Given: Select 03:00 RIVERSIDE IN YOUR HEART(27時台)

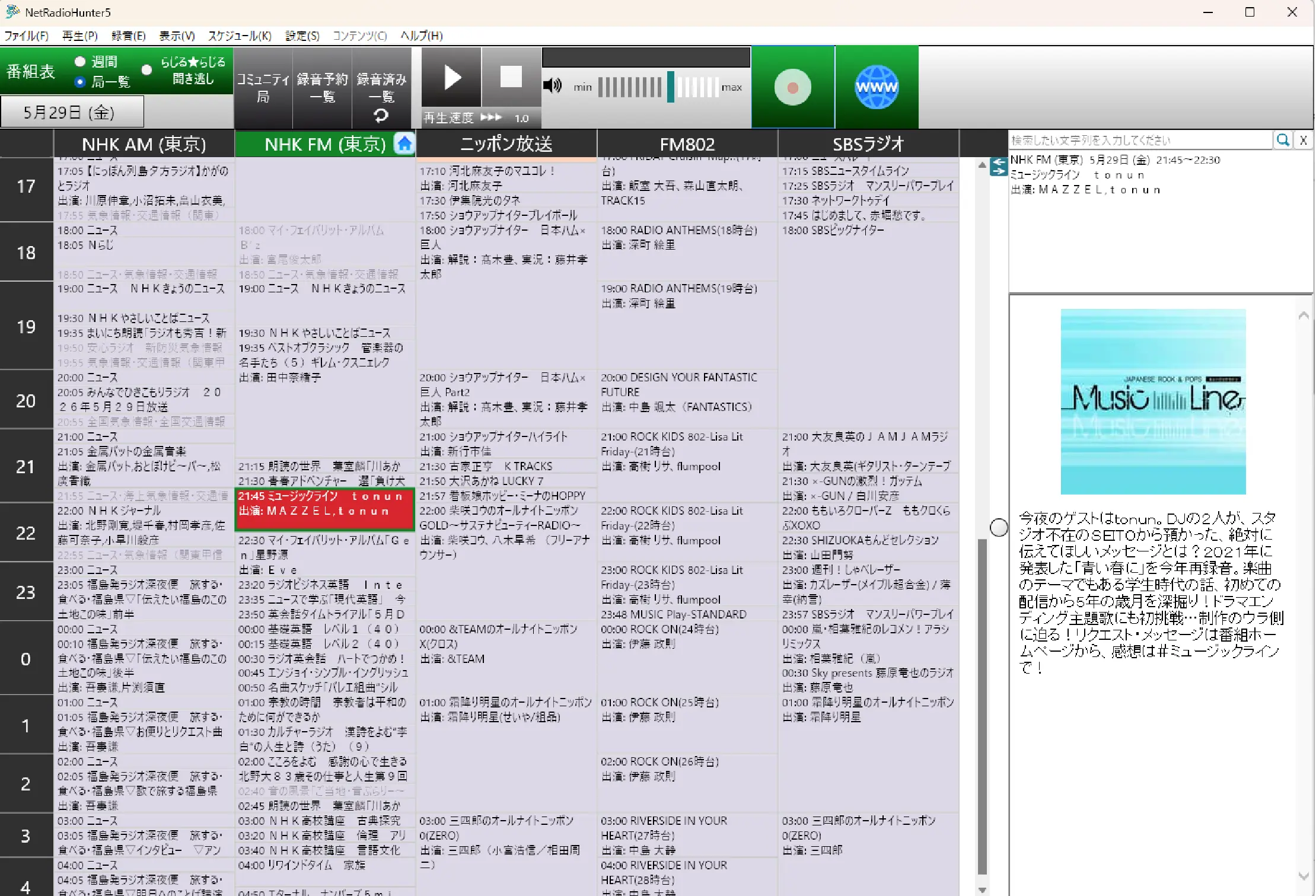Looking at the screenshot, I should click(687, 835).
